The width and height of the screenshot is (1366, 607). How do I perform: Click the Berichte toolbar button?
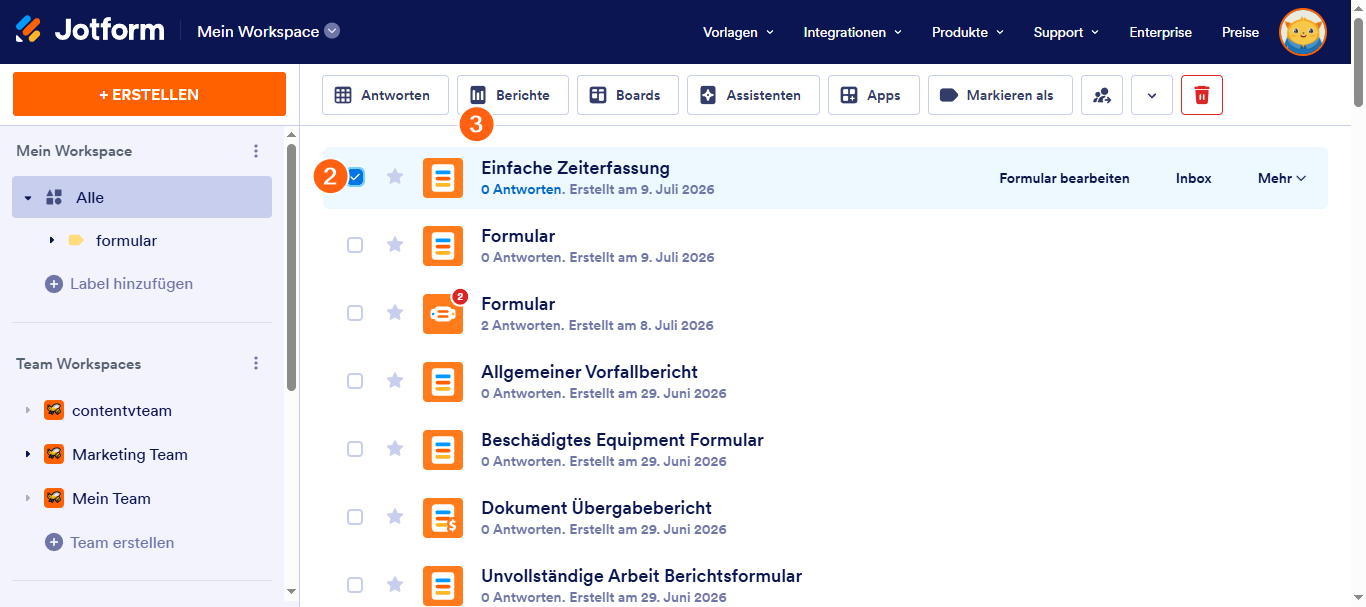point(513,95)
